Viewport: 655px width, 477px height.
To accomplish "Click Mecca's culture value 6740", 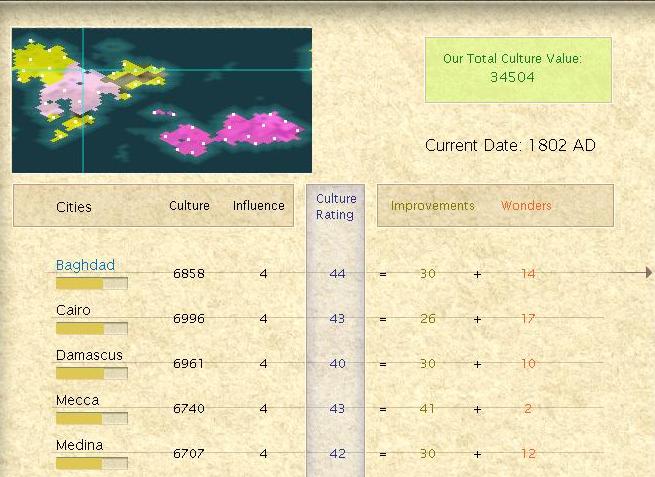I will 189,408.
